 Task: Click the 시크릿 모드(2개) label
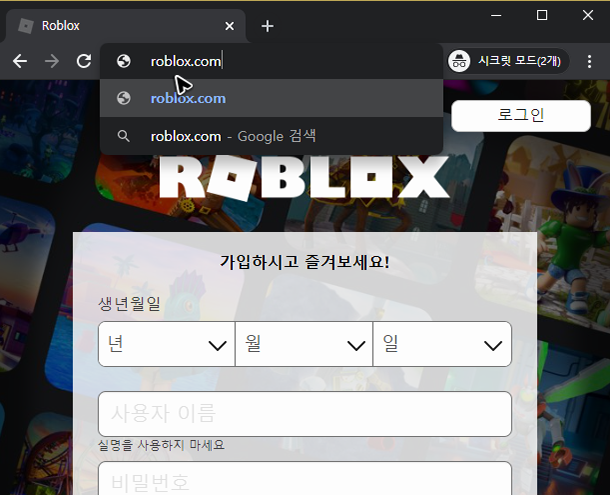[x=519, y=61]
